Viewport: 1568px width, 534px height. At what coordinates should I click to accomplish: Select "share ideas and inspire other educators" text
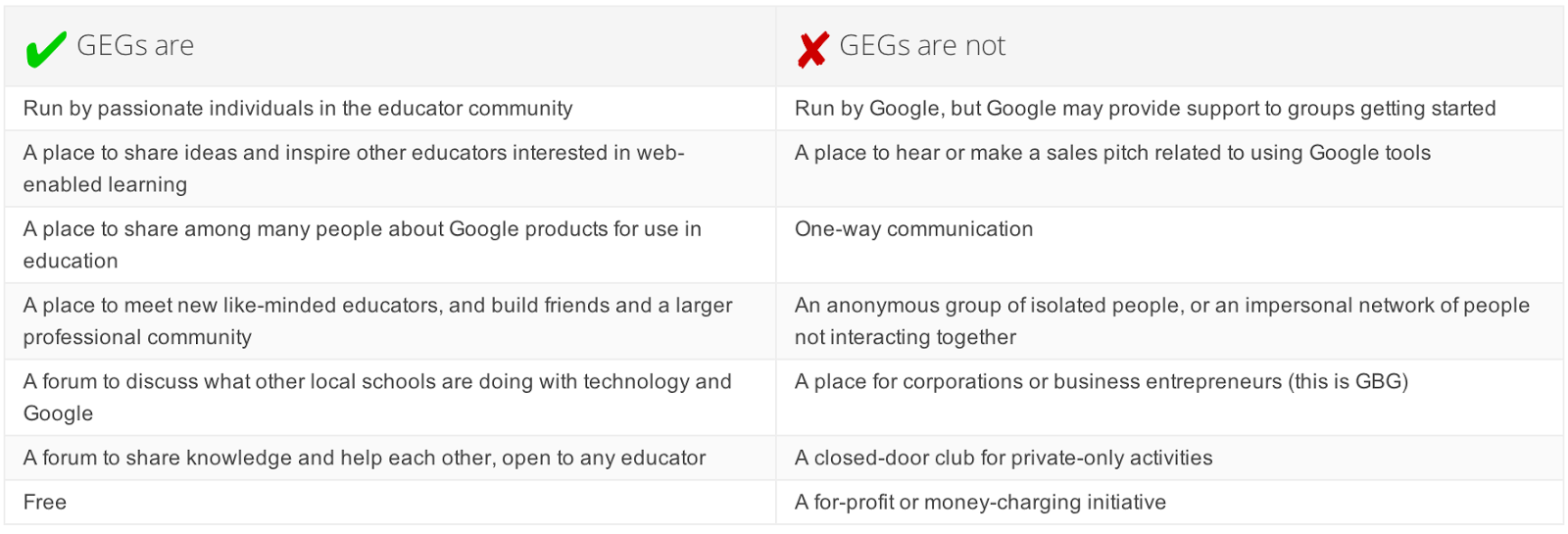(353, 154)
